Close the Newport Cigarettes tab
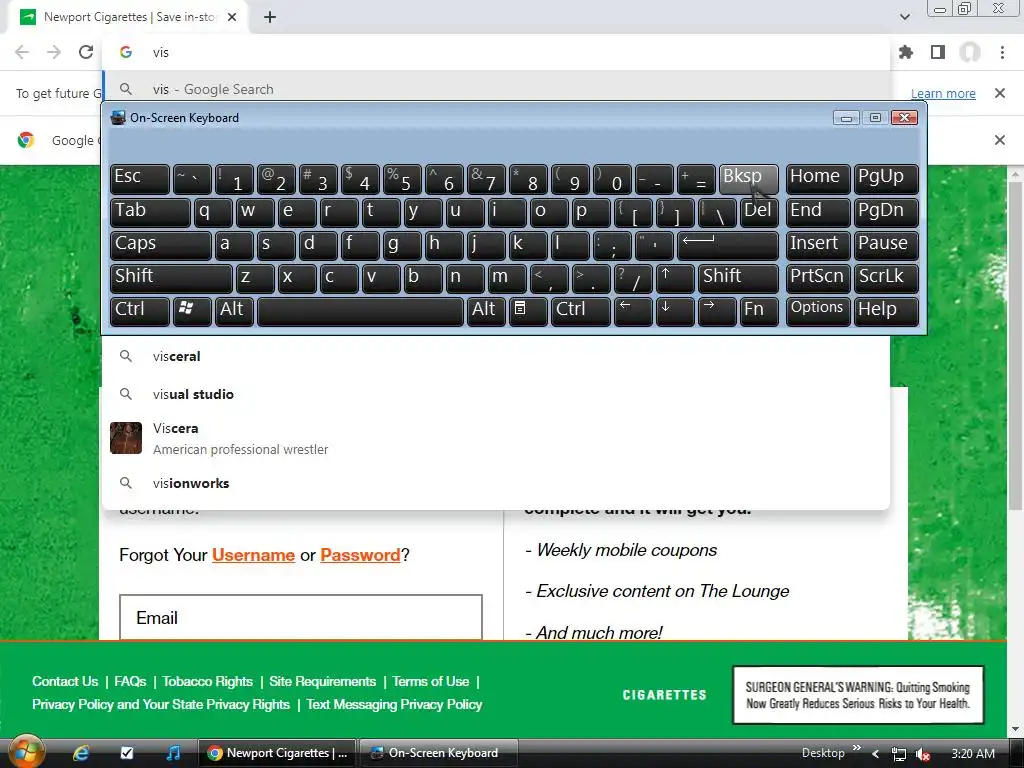This screenshot has height=768, width=1024. pos(232,17)
